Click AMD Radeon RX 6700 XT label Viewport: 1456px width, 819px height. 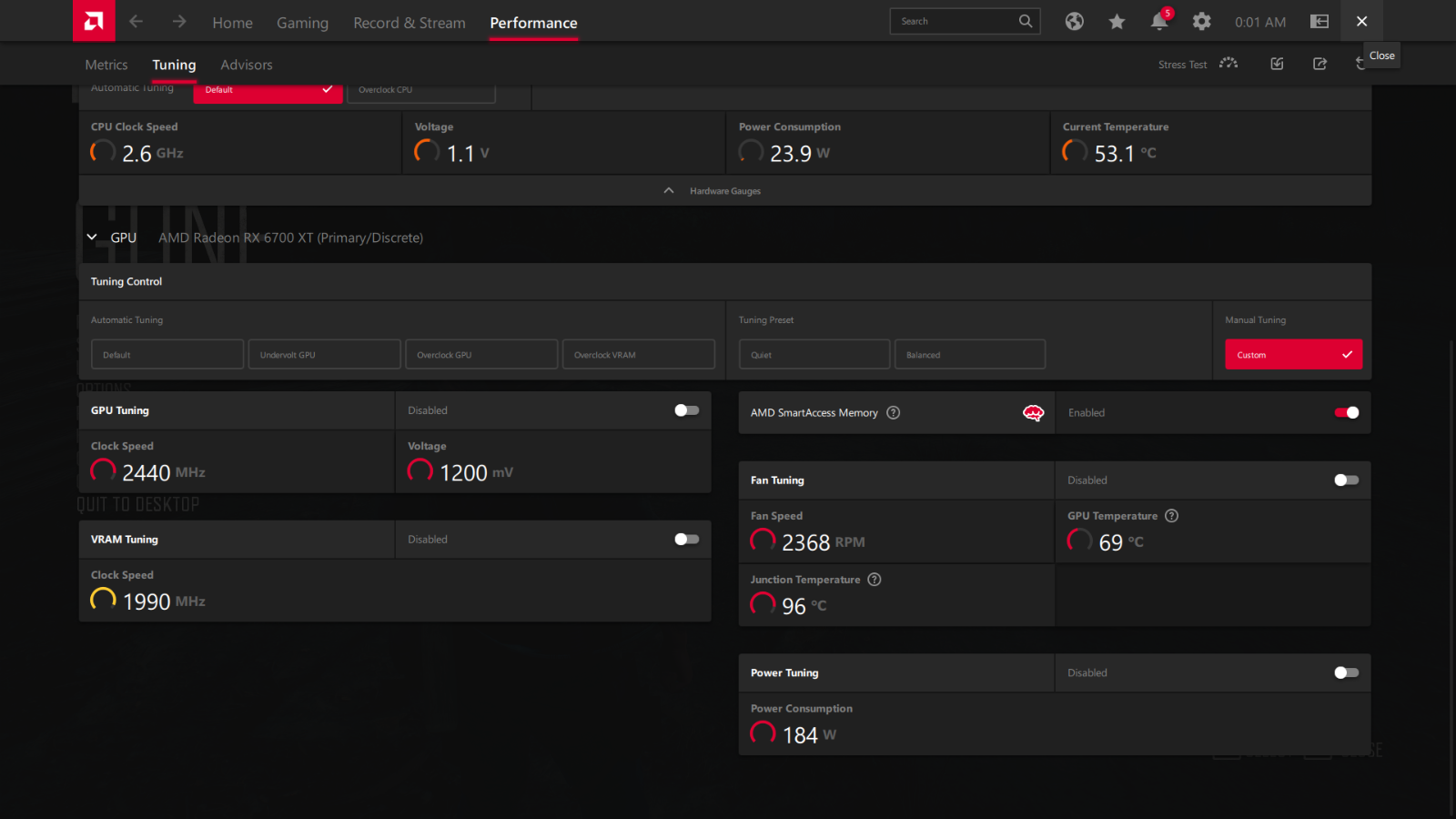(x=290, y=238)
